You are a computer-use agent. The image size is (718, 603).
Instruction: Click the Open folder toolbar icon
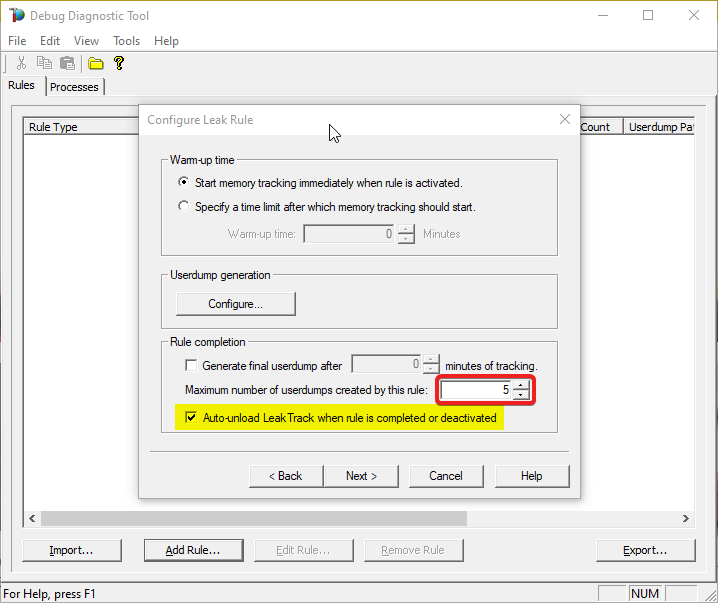[x=96, y=63]
